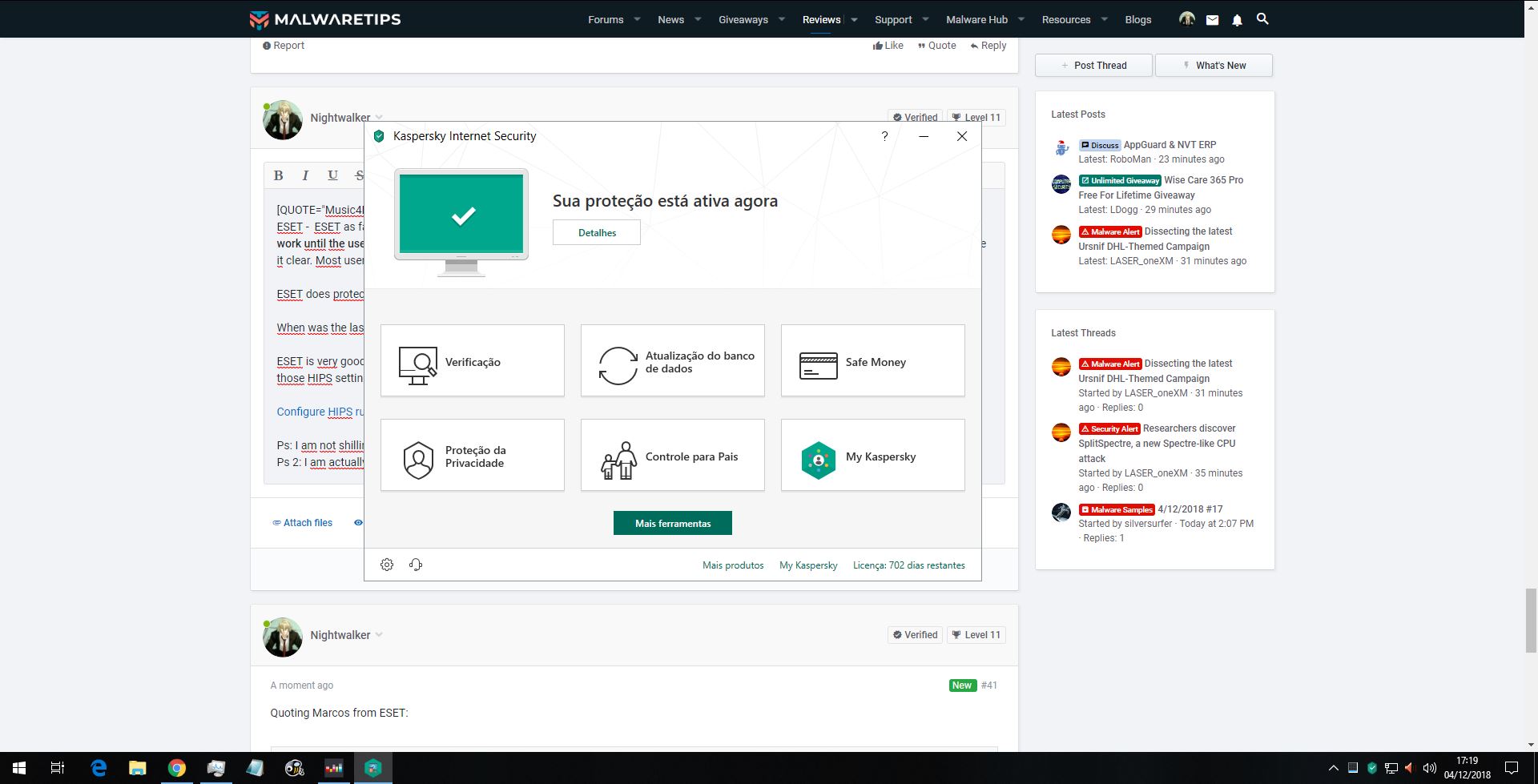Viewport: 1538px width, 784px height.
Task: Open the Reviews menu
Action: pos(822,19)
